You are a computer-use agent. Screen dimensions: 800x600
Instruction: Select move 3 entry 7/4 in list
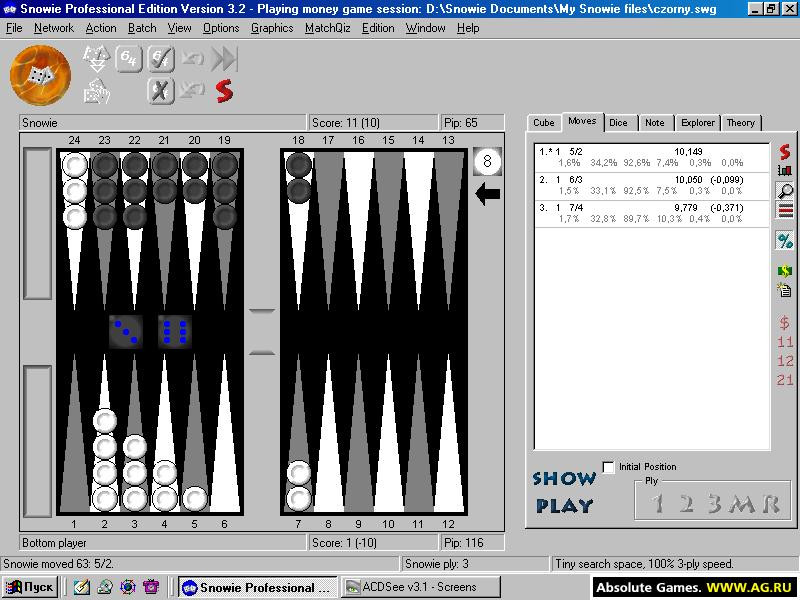[x=652, y=213]
